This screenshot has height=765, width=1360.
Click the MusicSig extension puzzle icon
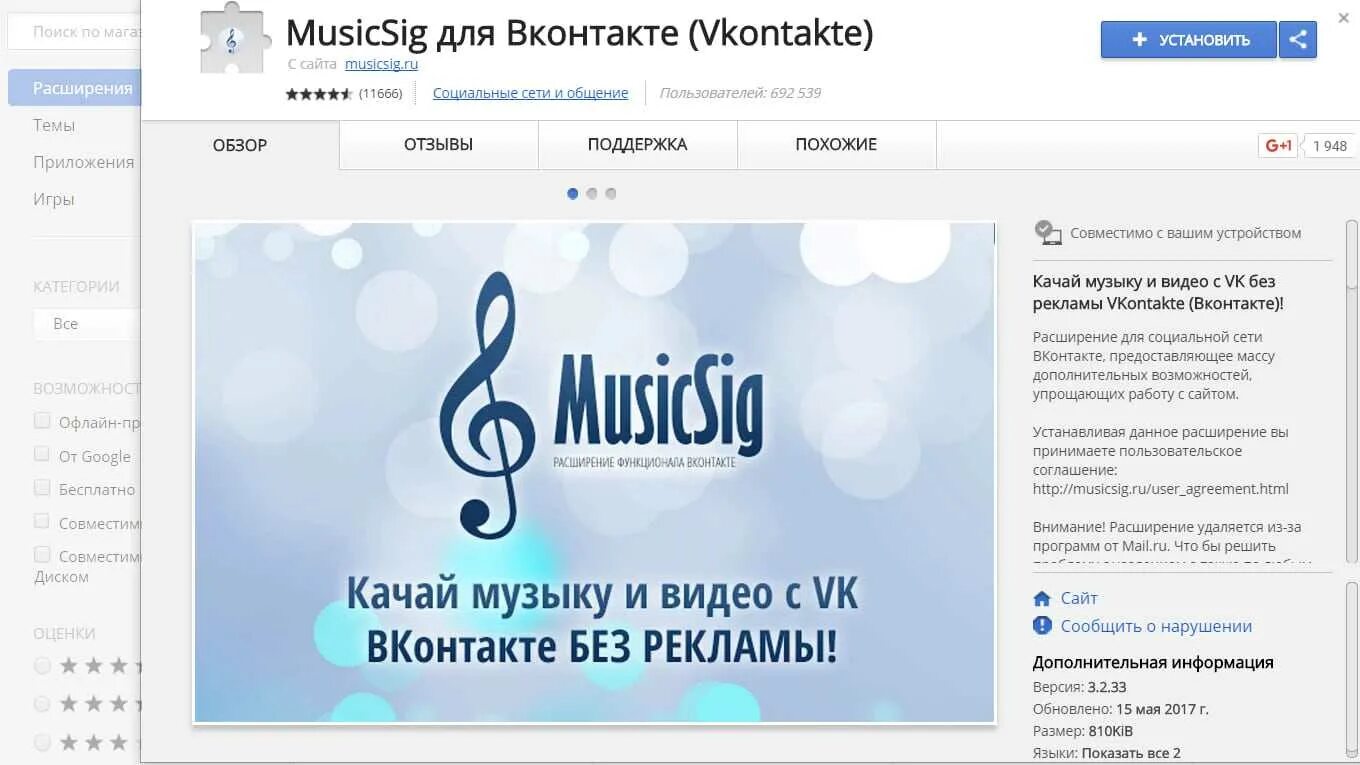[236, 40]
